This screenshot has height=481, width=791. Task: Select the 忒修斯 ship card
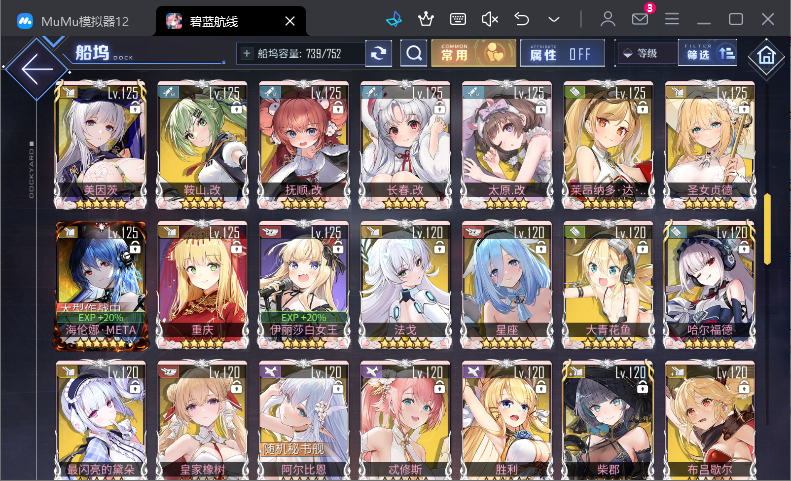point(405,420)
